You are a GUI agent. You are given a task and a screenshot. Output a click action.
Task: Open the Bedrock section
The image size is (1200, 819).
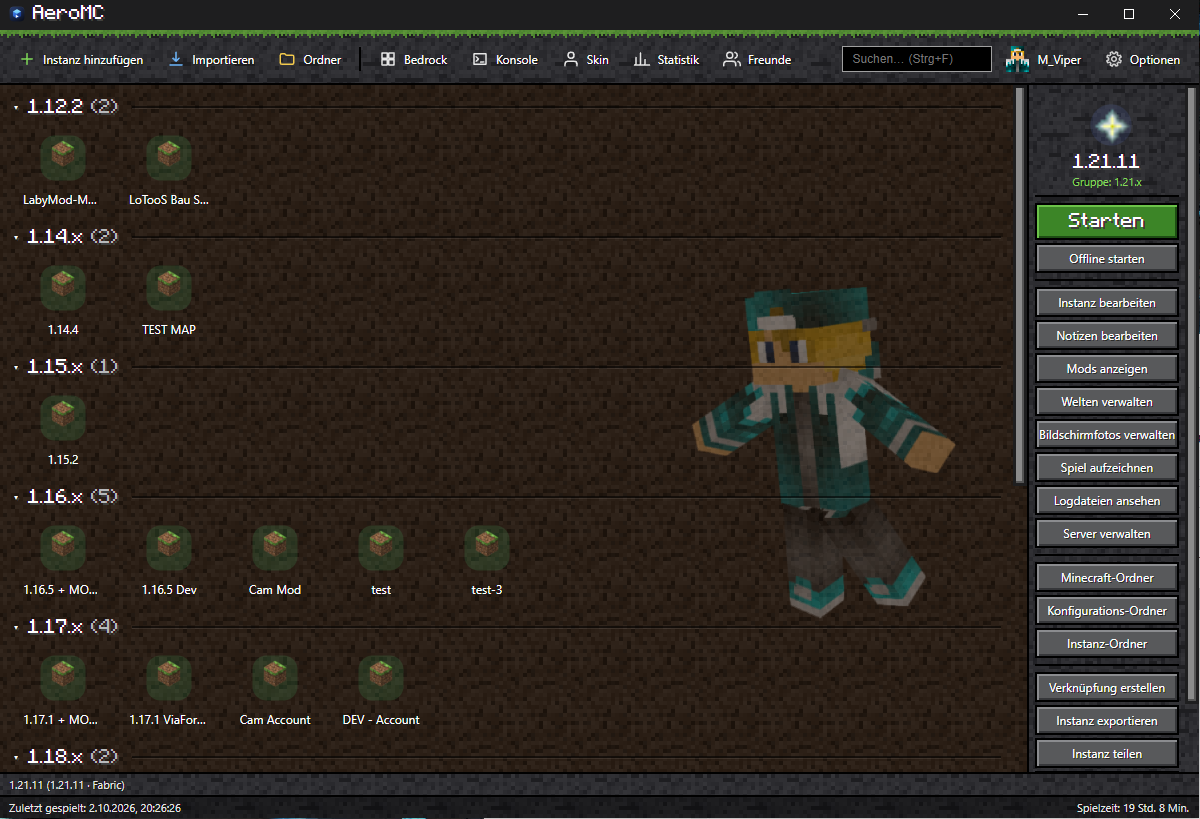coord(414,60)
